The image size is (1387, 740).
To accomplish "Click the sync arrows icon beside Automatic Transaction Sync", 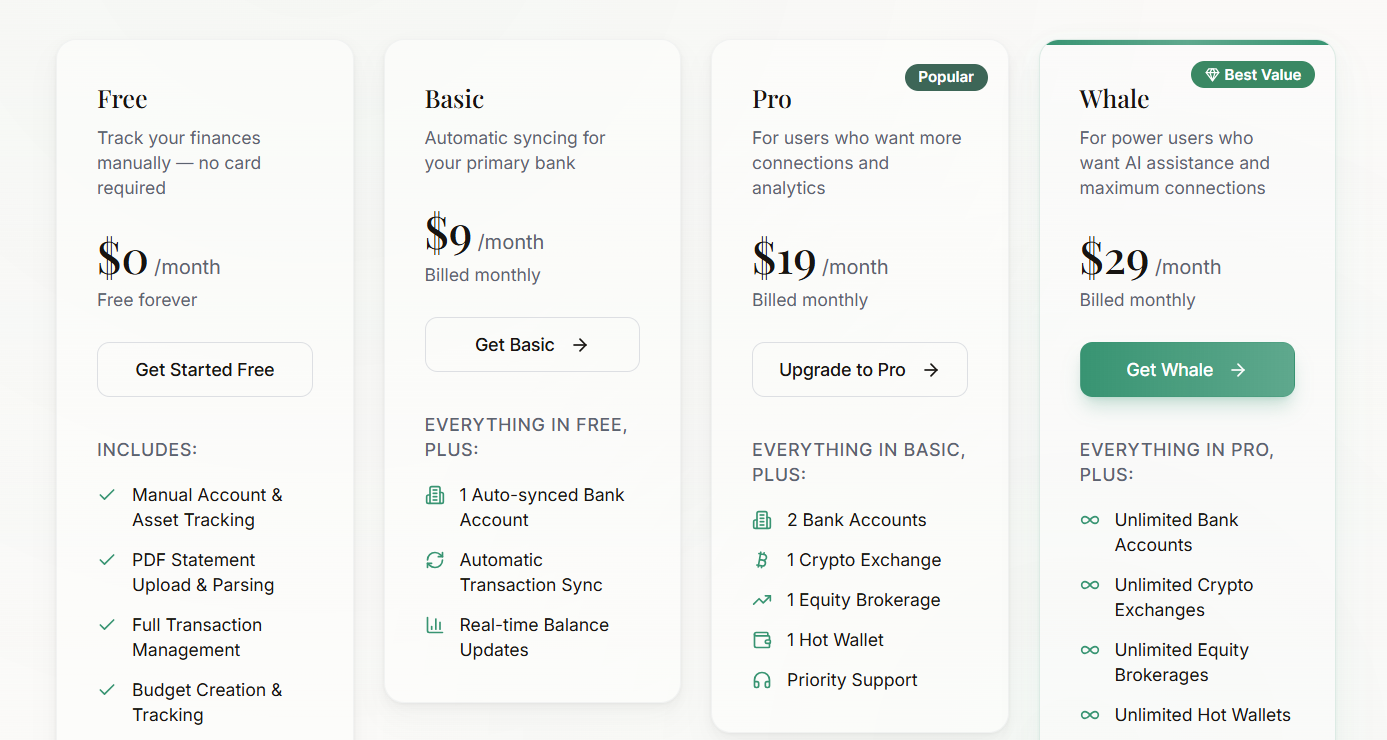I will tap(435, 560).
